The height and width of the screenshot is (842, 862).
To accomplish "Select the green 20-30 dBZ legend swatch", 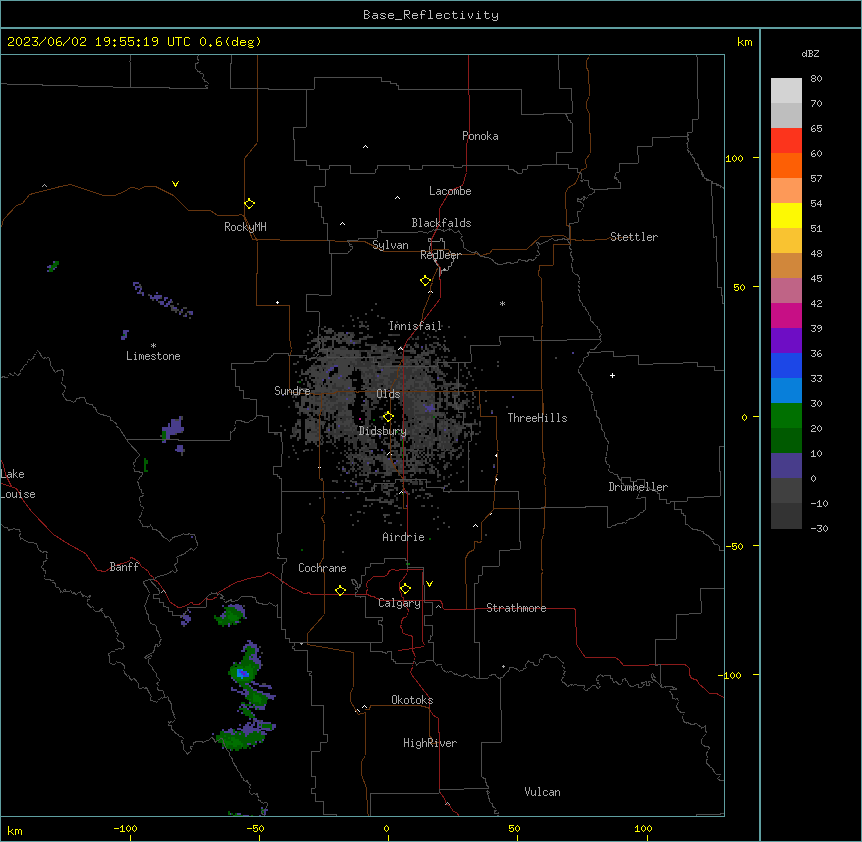I will pyautogui.click(x=786, y=416).
